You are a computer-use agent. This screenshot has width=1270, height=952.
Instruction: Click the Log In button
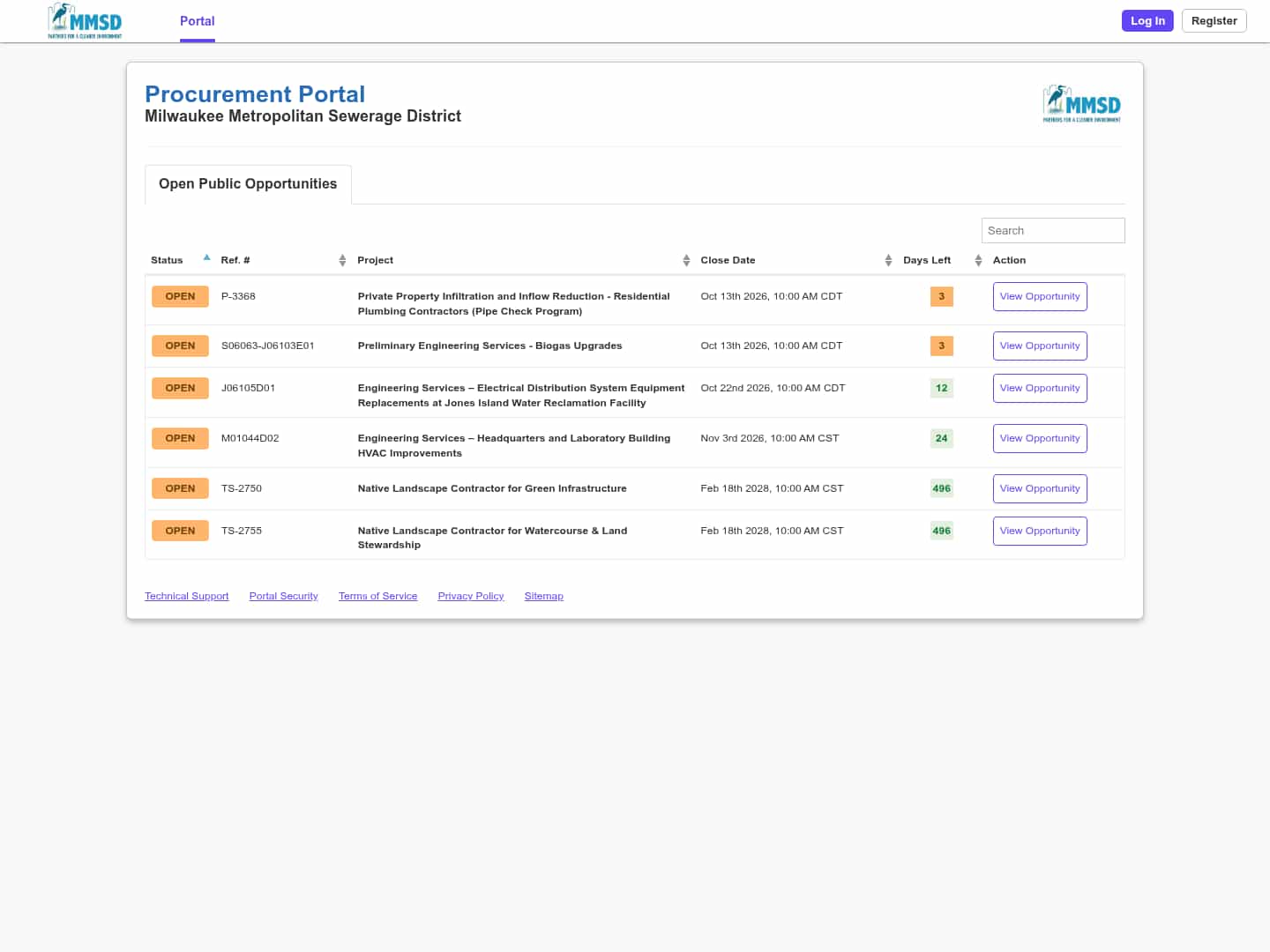pyautogui.click(x=1147, y=21)
